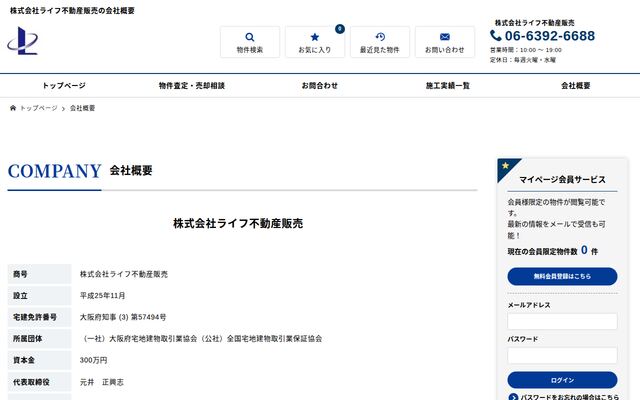The width and height of the screenshot is (640, 400).
Task: Open 会社概要 in main navigation
Action: 576,85
